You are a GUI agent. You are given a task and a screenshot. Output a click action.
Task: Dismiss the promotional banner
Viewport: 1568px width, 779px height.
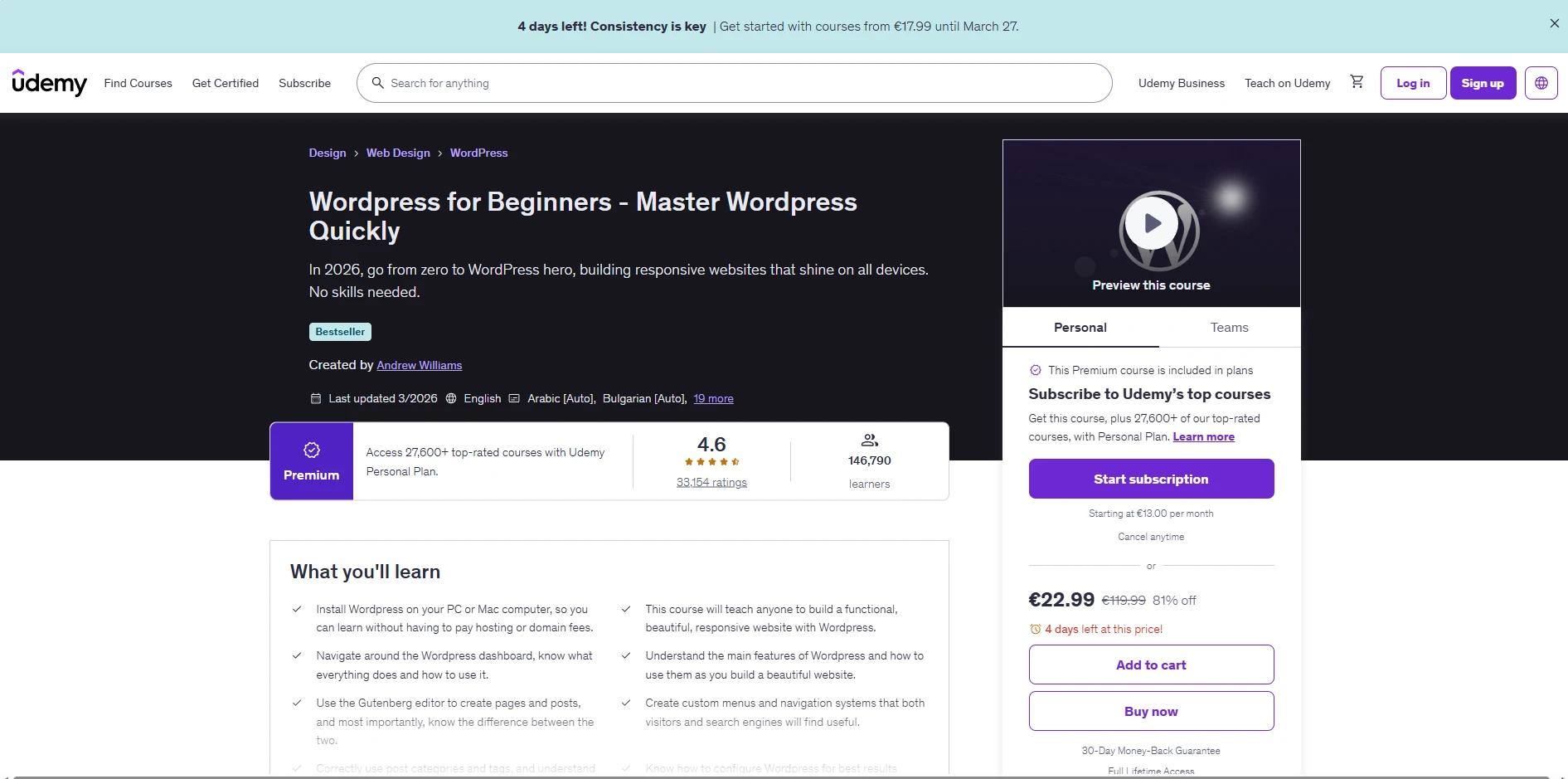1553,22
